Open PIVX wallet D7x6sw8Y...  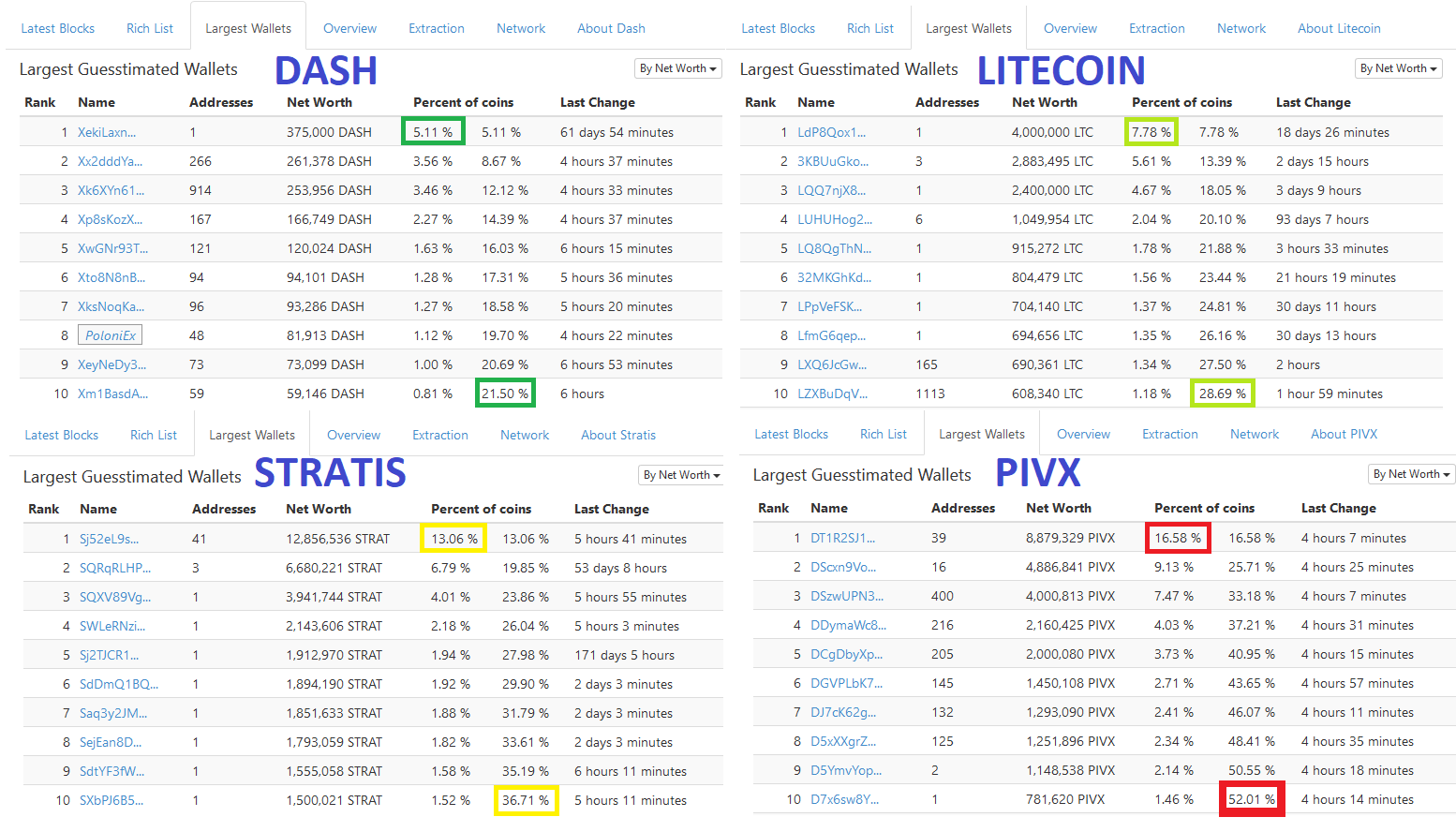tap(845, 799)
